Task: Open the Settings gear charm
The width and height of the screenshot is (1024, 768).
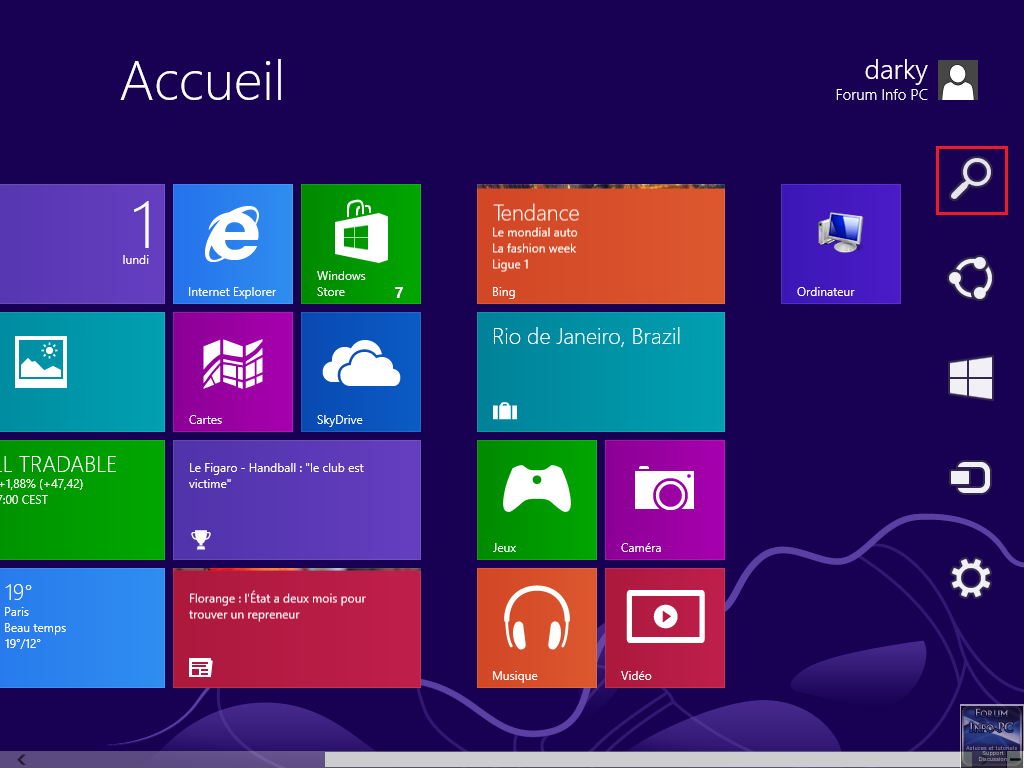Action: click(x=970, y=578)
